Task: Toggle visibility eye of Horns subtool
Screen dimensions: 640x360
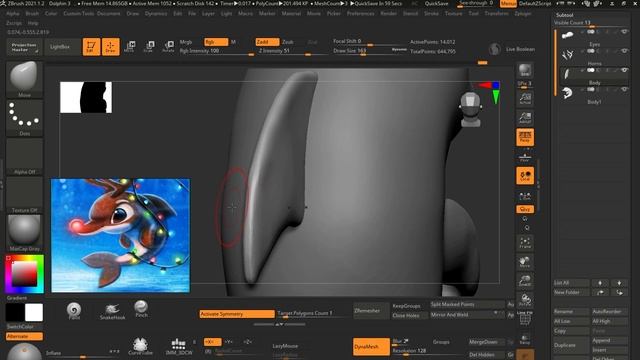Action: click(624, 51)
